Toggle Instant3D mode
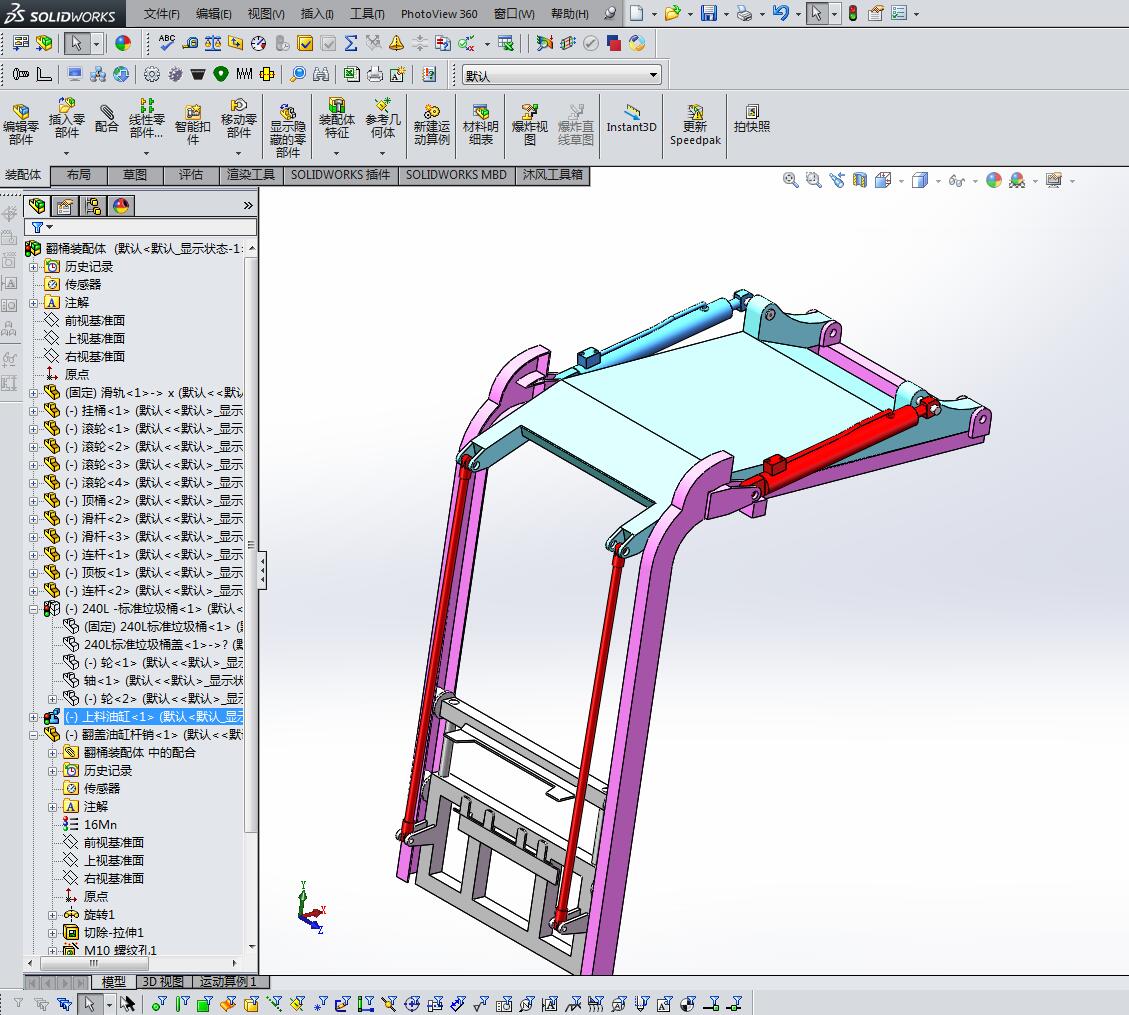Image resolution: width=1129 pixels, height=1015 pixels. (x=631, y=118)
